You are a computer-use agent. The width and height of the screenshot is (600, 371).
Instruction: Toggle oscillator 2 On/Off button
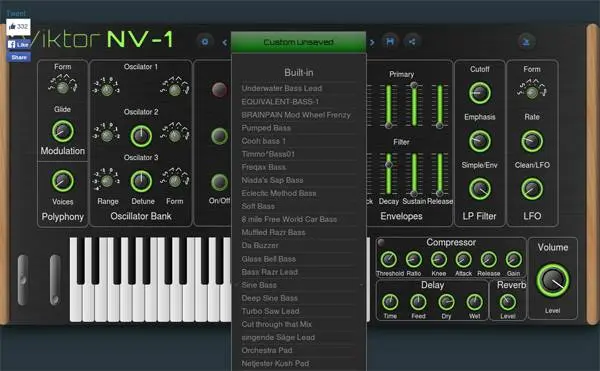tap(219, 136)
